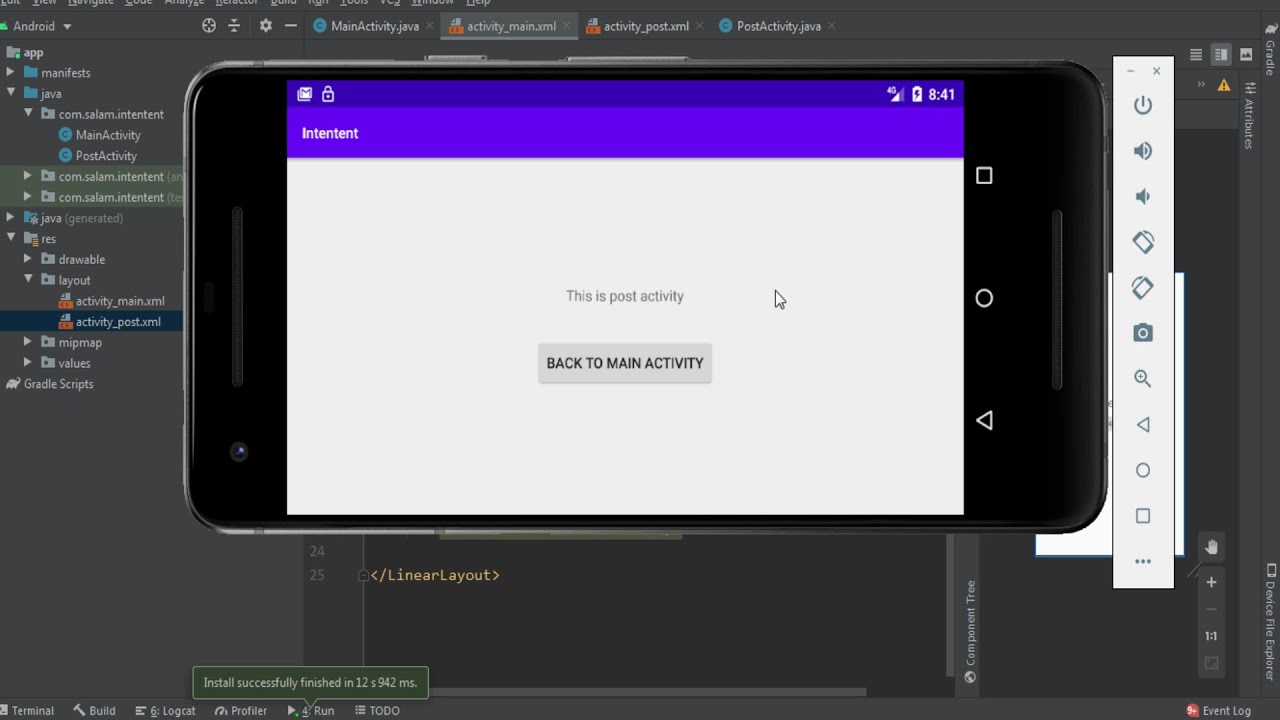Tap the phone's back triangle button
Image resolution: width=1280 pixels, height=720 pixels.
tap(984, 421)
